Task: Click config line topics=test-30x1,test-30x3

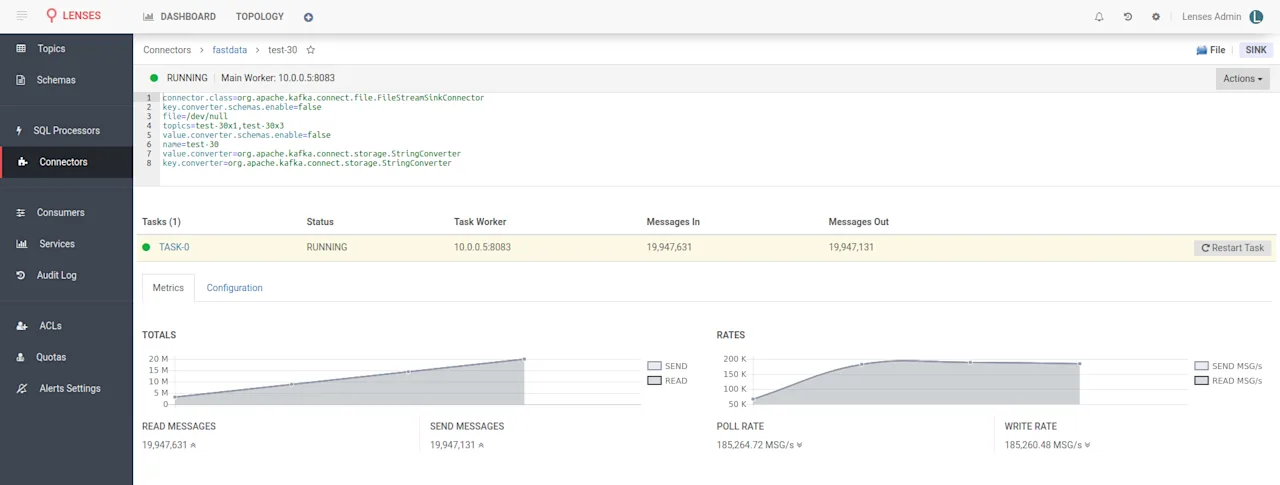Action: tap(223, 126)
